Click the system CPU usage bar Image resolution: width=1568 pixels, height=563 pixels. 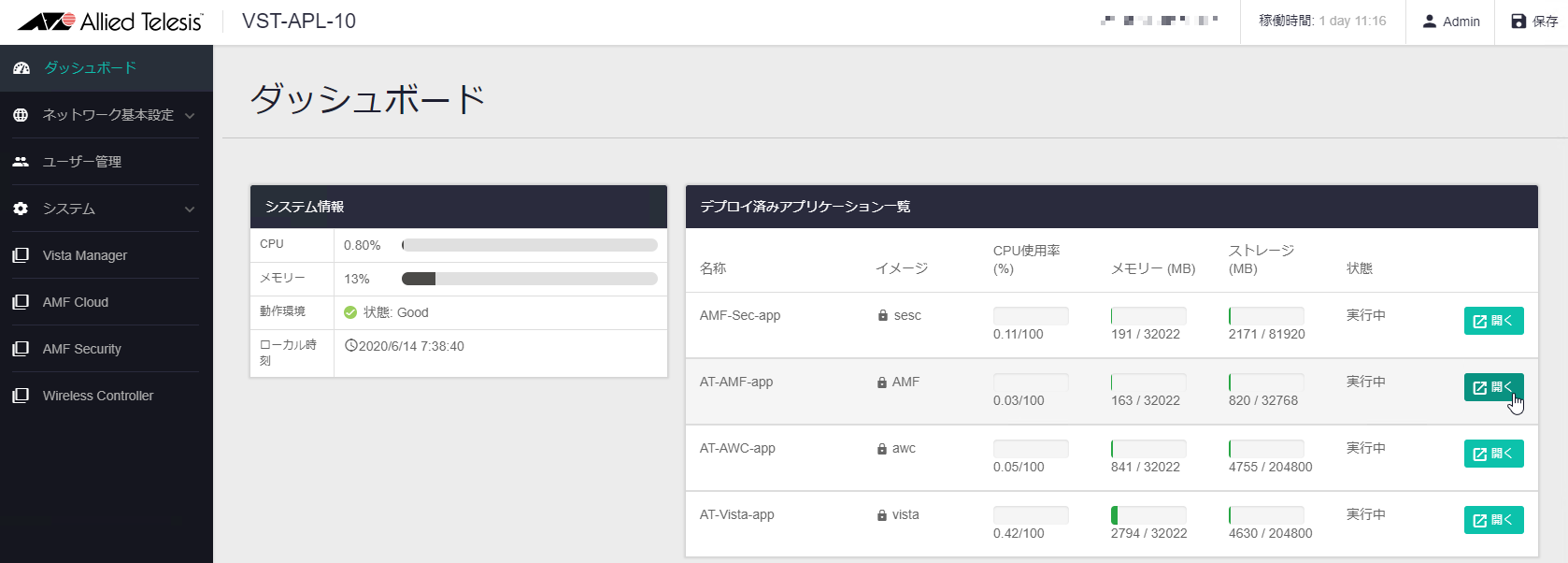tap(530, 245)
